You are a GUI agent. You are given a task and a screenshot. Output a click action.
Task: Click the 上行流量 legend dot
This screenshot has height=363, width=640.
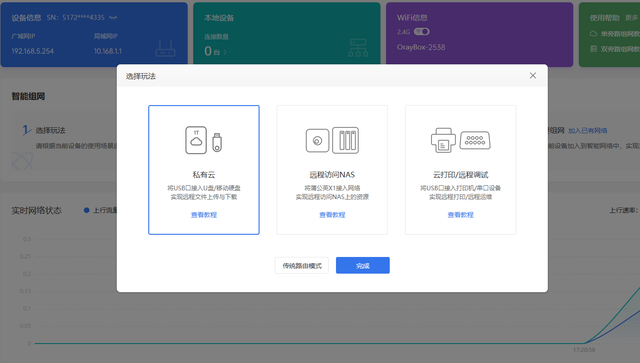(87, 210)
